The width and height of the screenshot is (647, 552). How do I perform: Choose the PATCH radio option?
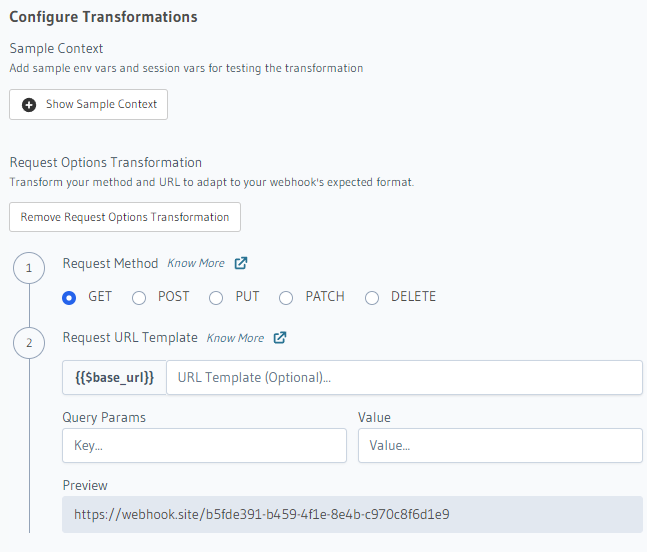point(286,297)
